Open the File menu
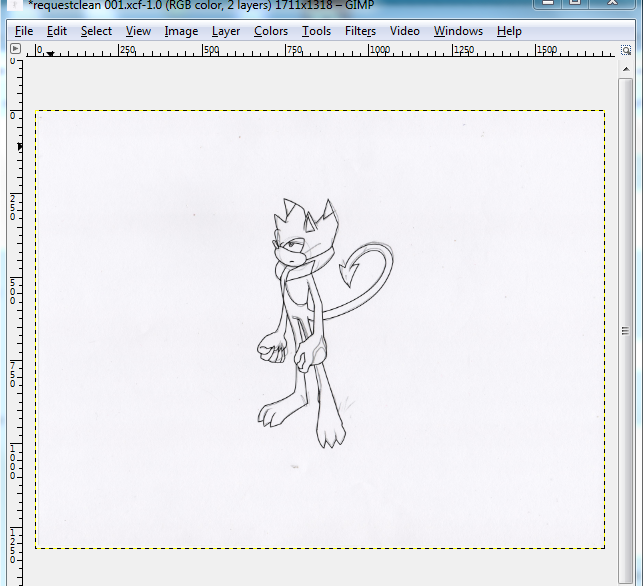The width and height of the screenshot is (643, 586). (x=24, y=31)
